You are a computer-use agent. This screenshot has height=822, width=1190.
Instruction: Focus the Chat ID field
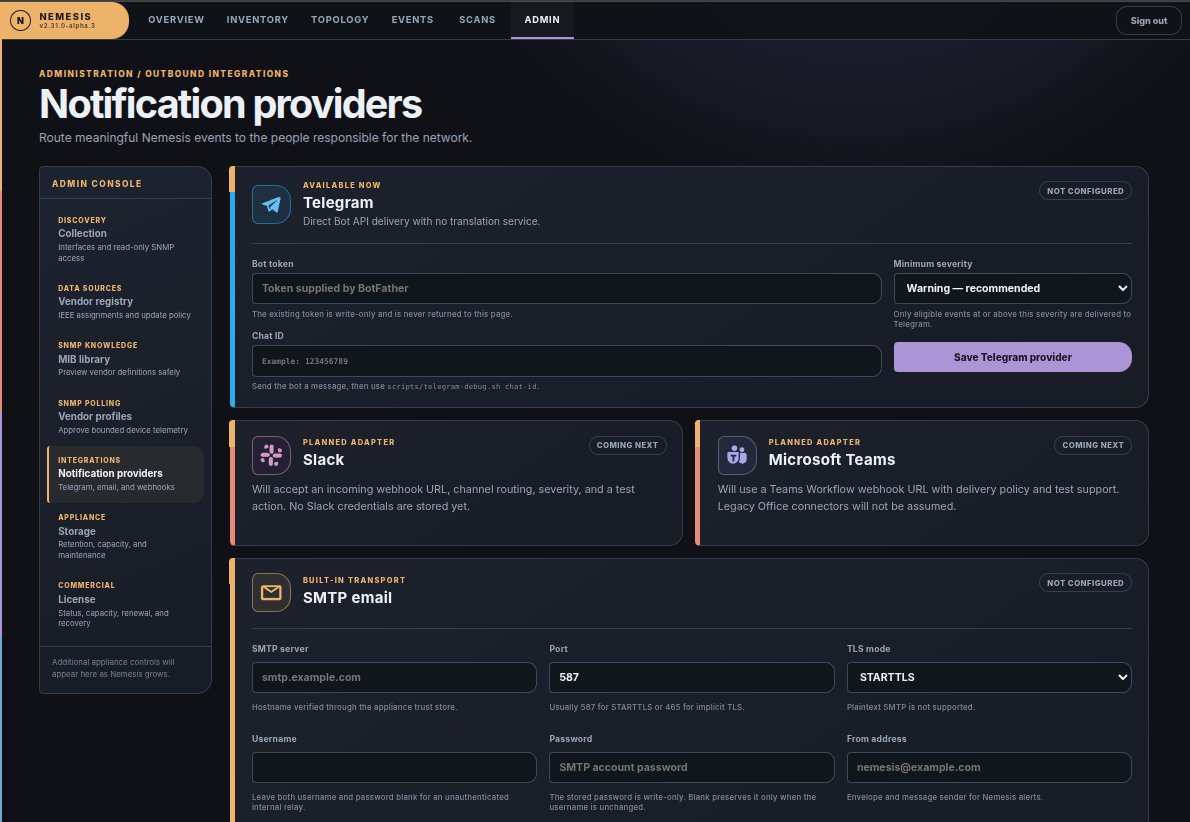(x=566, y=361)
